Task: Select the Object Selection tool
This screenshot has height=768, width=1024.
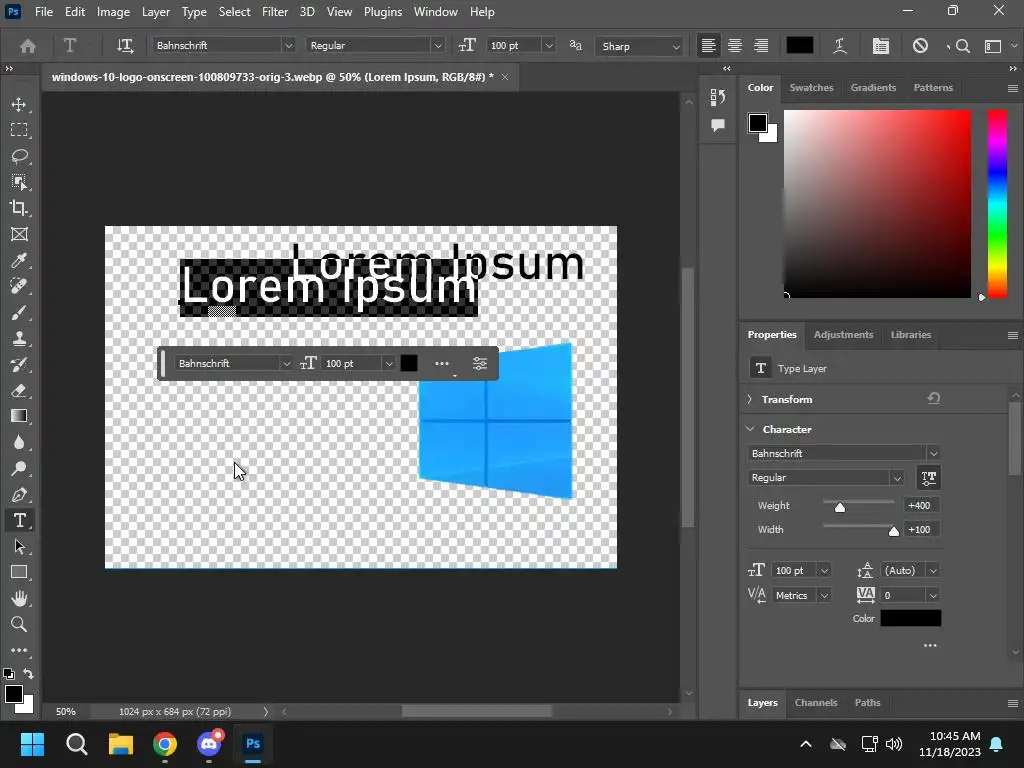Action: [19, 182]
